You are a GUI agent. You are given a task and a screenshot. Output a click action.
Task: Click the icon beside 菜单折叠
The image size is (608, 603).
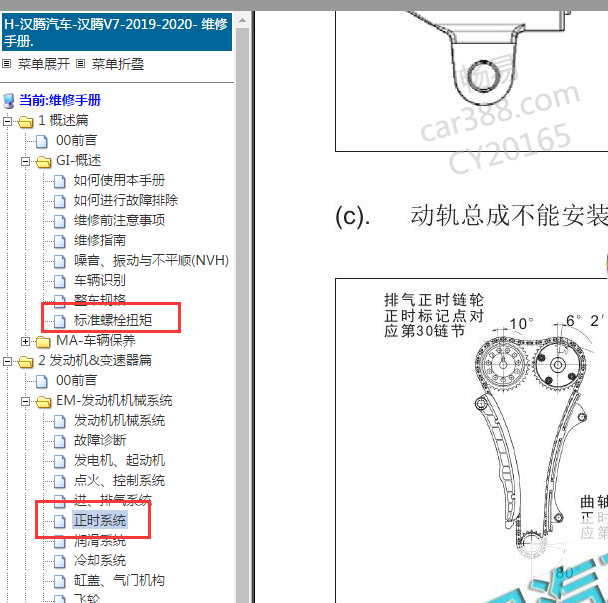point(80,64)
